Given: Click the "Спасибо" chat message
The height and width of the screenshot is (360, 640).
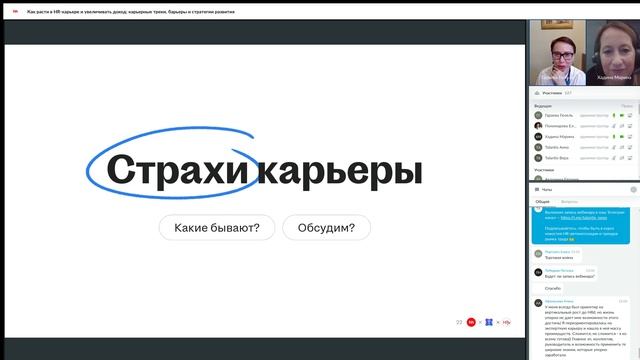Looking at the screenshot, I should tap(553, 289).
